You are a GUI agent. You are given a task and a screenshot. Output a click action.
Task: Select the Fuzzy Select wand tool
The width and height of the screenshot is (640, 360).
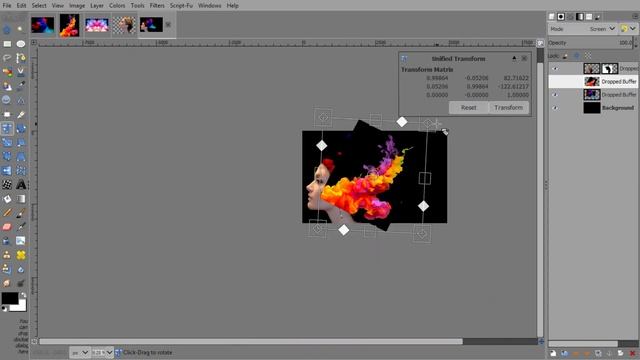pyautogui.click(x=20, y=29)
